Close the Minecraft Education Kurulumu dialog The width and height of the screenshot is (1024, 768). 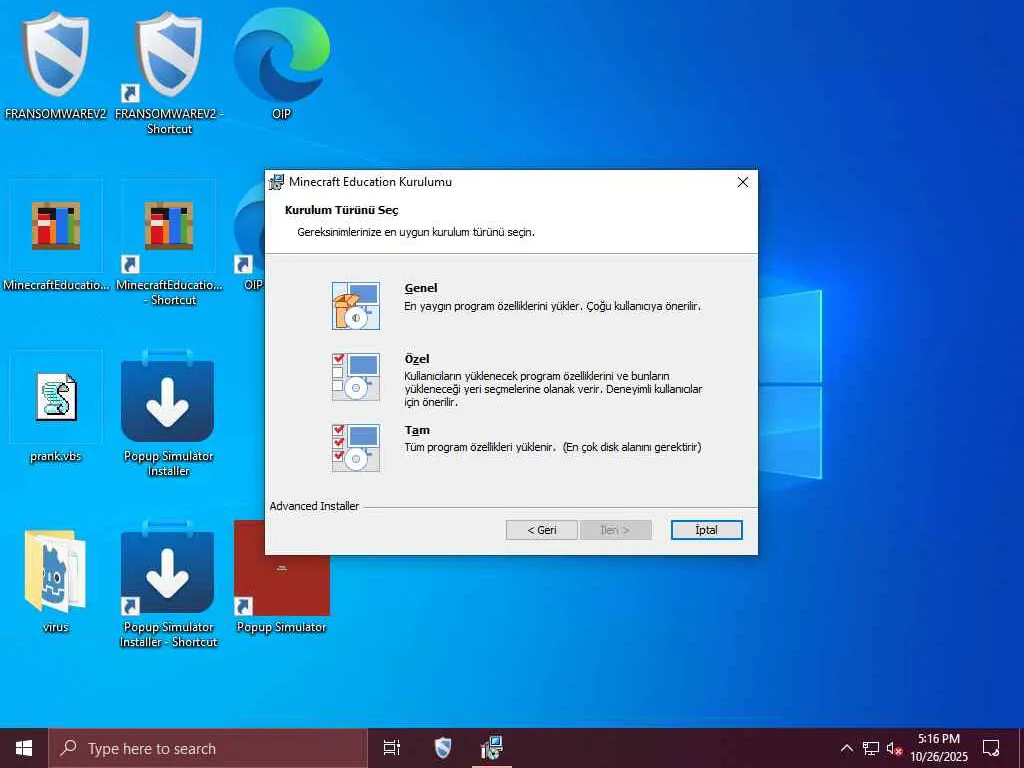point(743,182)
